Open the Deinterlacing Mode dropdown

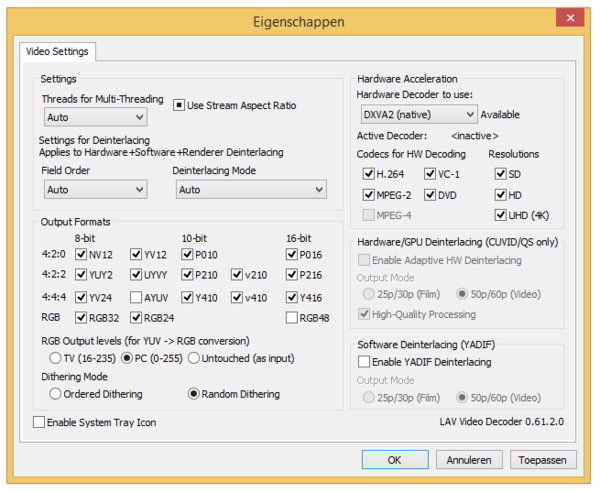249,189
